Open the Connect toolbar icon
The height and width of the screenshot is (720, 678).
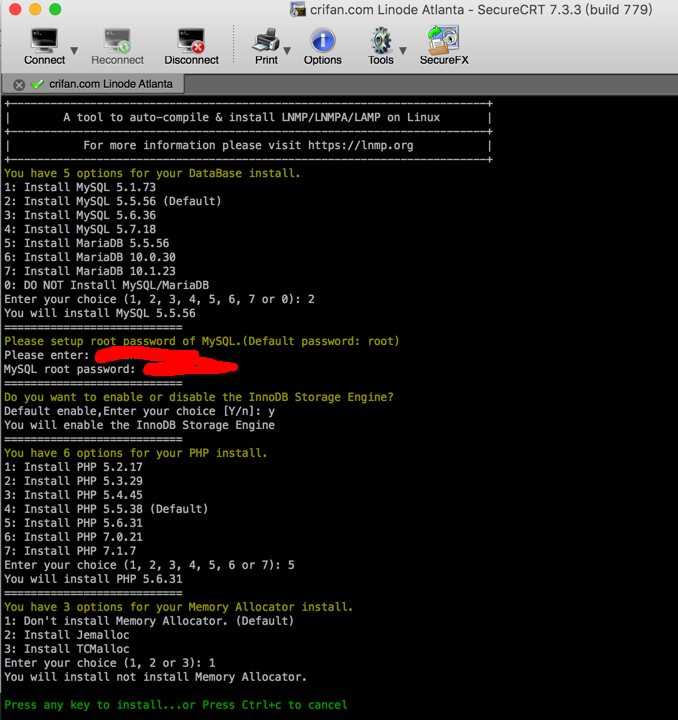pyautogui.click(x=44, y=46)
